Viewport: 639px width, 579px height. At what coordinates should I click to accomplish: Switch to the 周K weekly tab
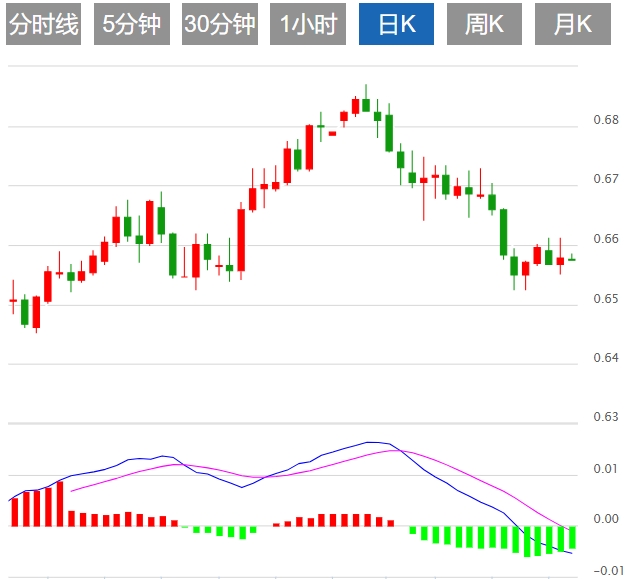[485, 25]
